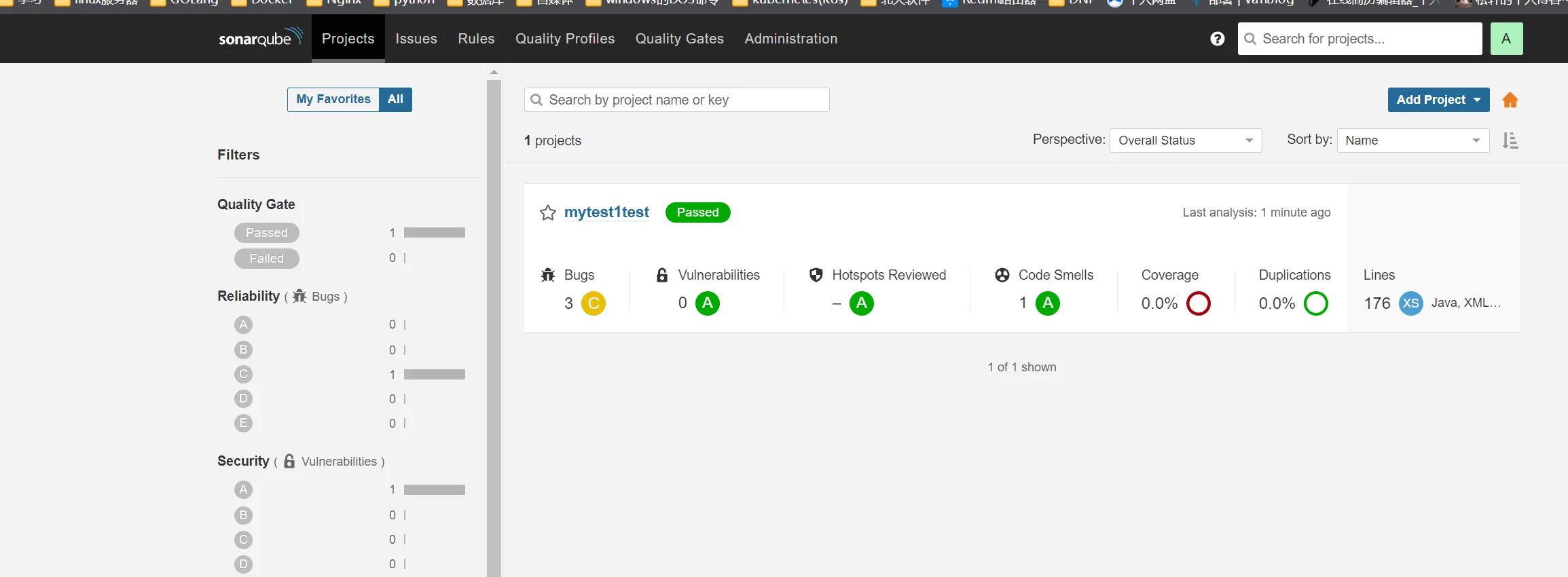Open the help question mark icon
Viewport: 1568px width, 577px height.
click(x=1217, y=39)
